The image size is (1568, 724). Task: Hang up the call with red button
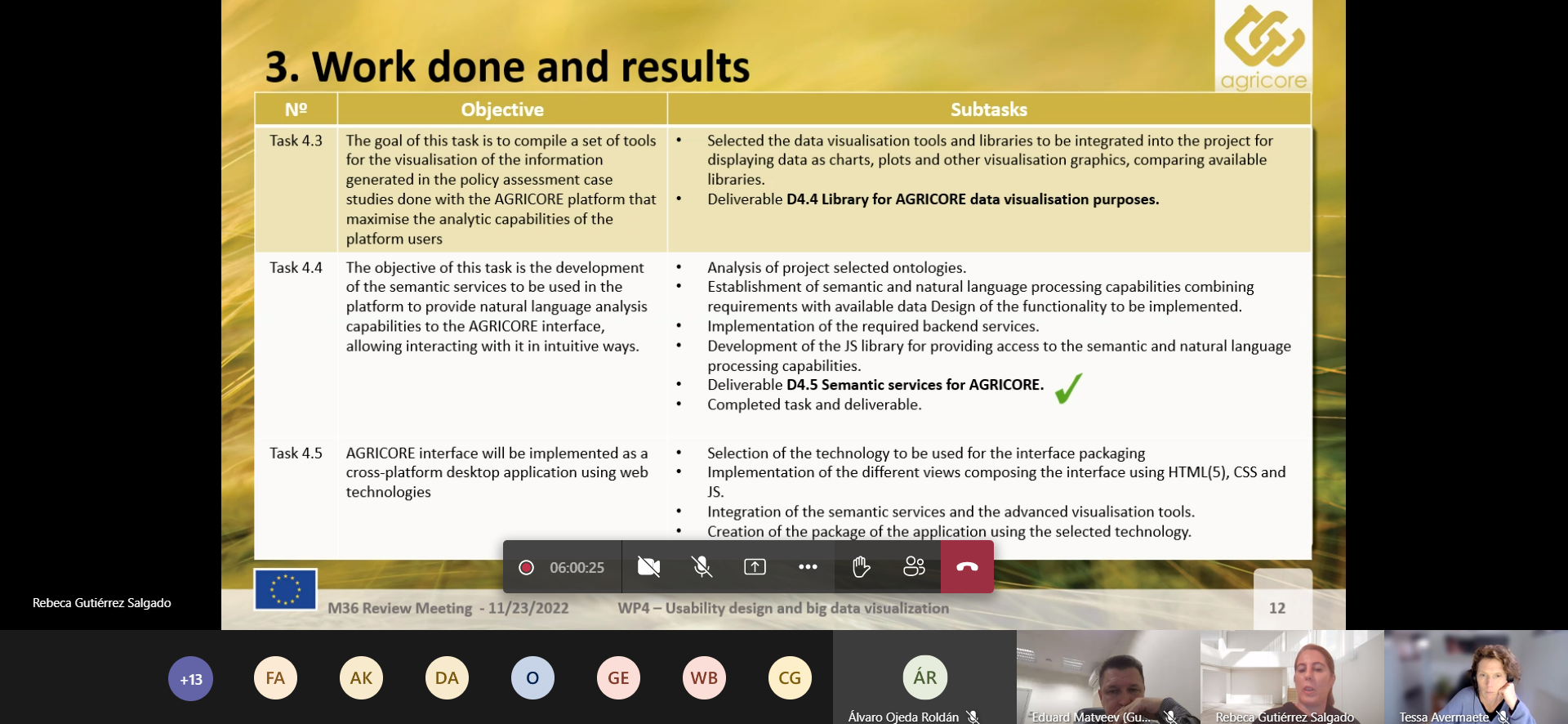967,567
